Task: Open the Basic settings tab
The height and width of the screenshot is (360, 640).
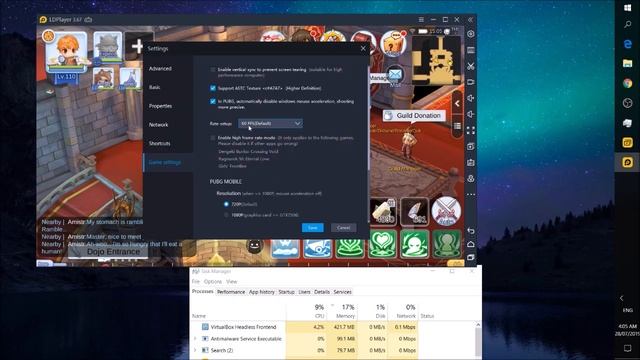Action: coord(154,87)
